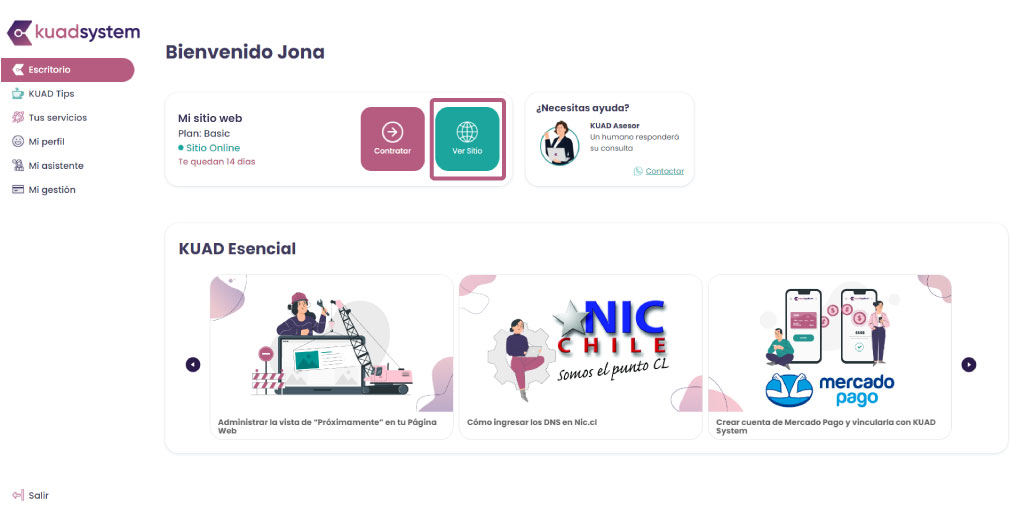This screenshot has height=510, width=1024.
Task: Click the Mi asistente sidebar icon
Action: [18, 166]
